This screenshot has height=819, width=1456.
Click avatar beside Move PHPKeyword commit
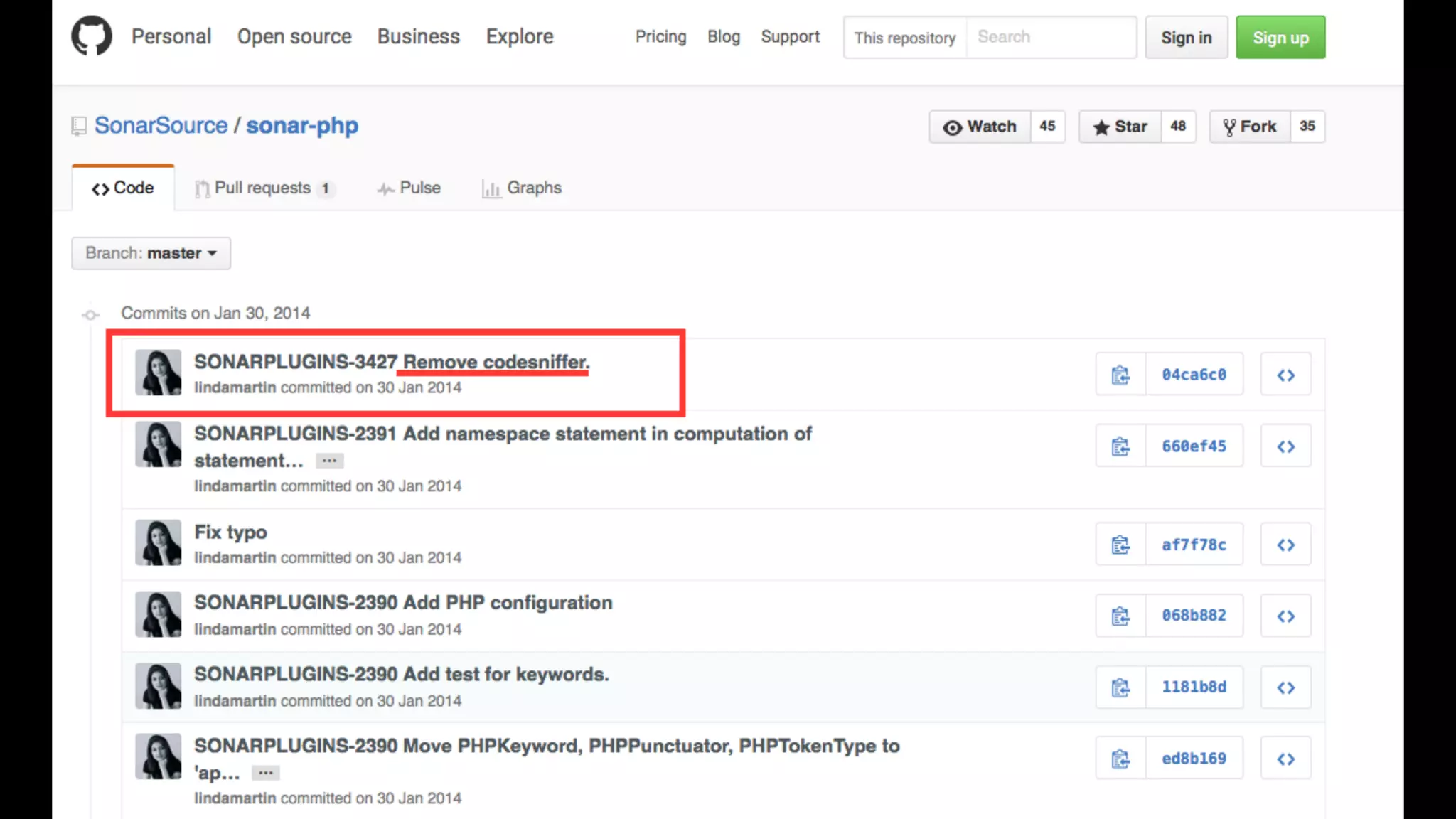tap(159, 756)
